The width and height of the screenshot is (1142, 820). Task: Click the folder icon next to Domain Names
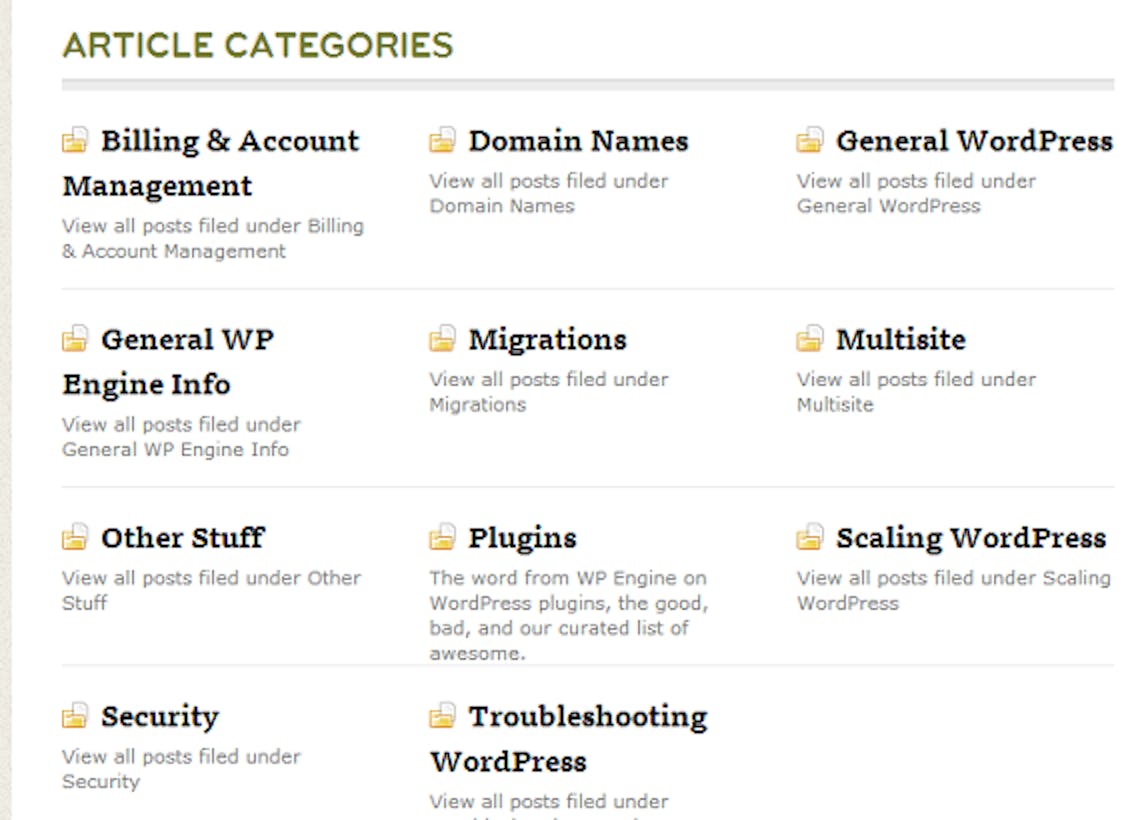pyautogui.click(x=442, y=140)
